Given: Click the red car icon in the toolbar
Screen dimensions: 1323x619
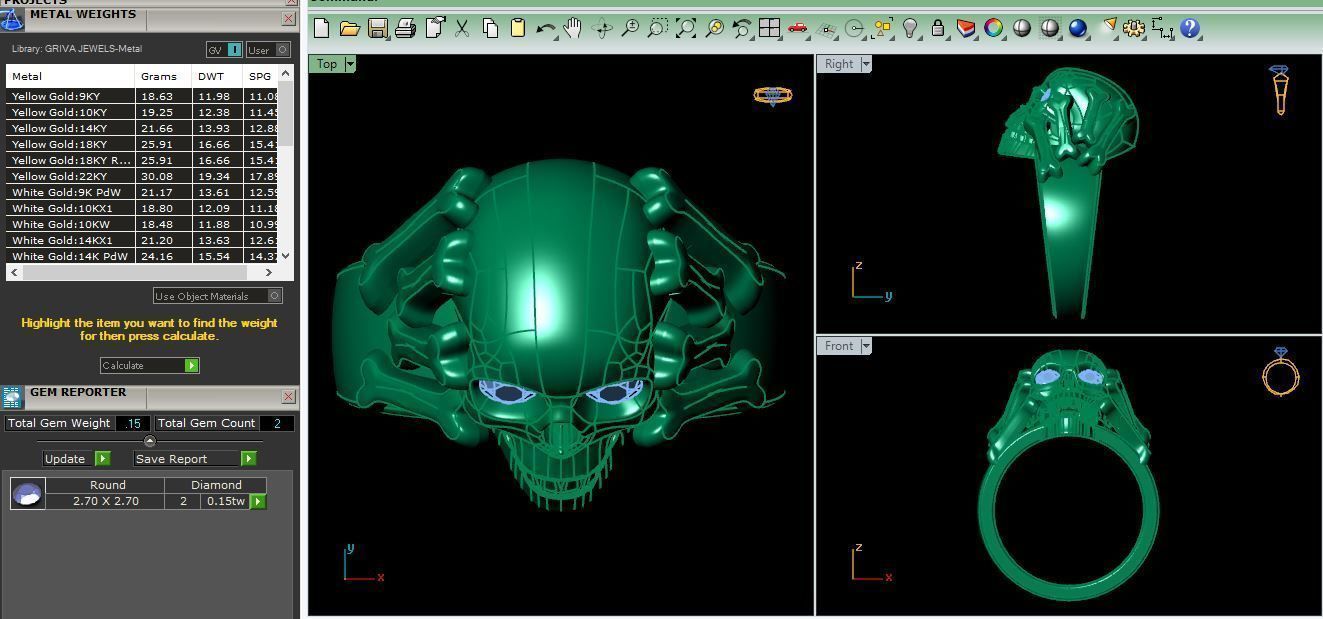Looking at the screenshot, I should (x=797, y=29).
